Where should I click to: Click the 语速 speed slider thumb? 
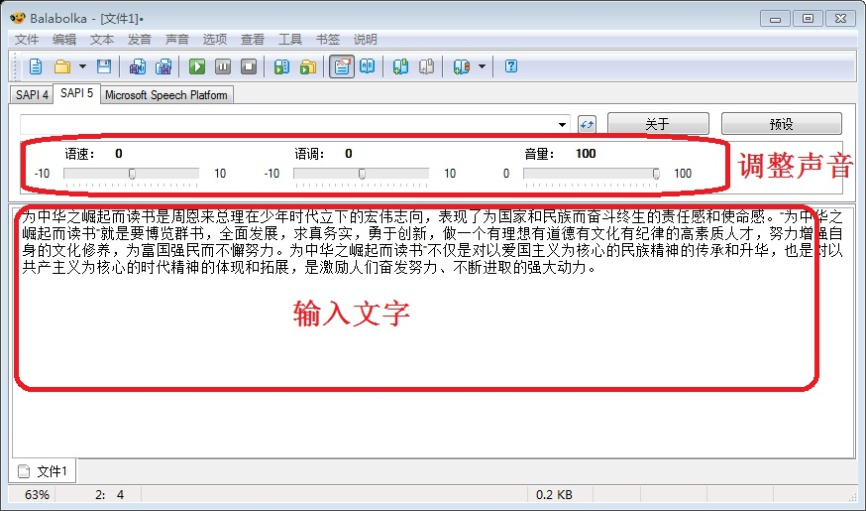pyautogui.click(x=132, y=174)
